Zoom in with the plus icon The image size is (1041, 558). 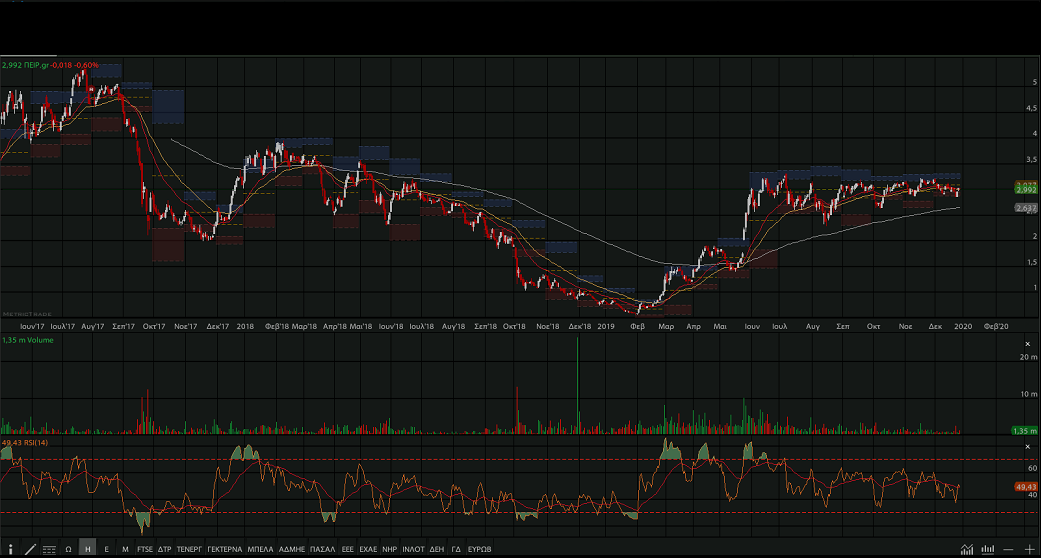[1029, 549]
